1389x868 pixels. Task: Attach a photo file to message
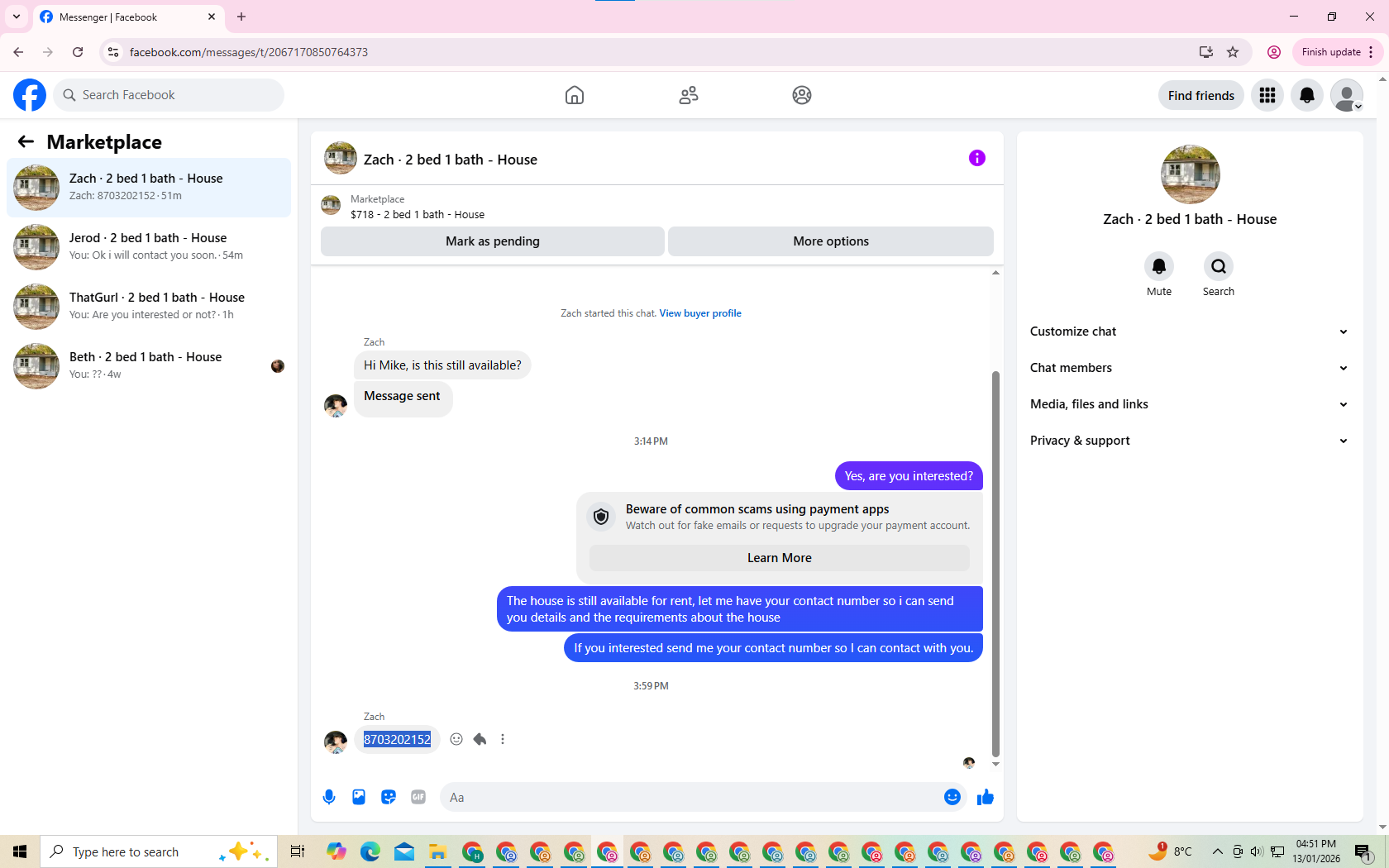point(359,797)
